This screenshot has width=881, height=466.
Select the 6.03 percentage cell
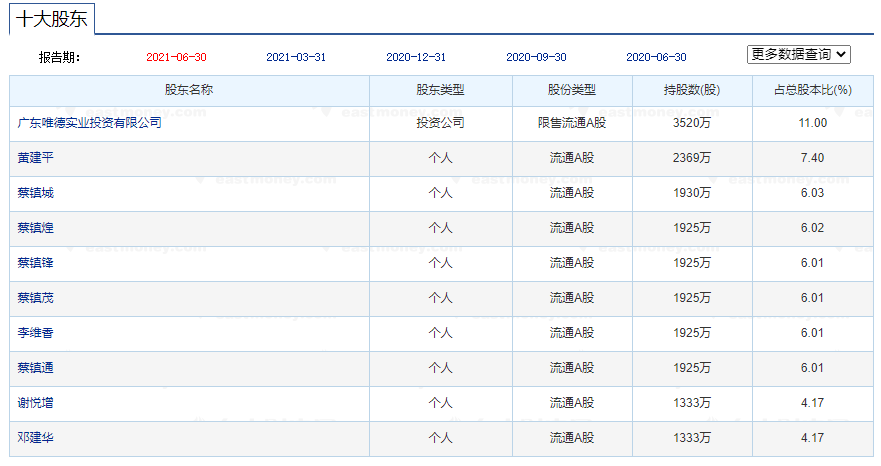tap(812, 193)
